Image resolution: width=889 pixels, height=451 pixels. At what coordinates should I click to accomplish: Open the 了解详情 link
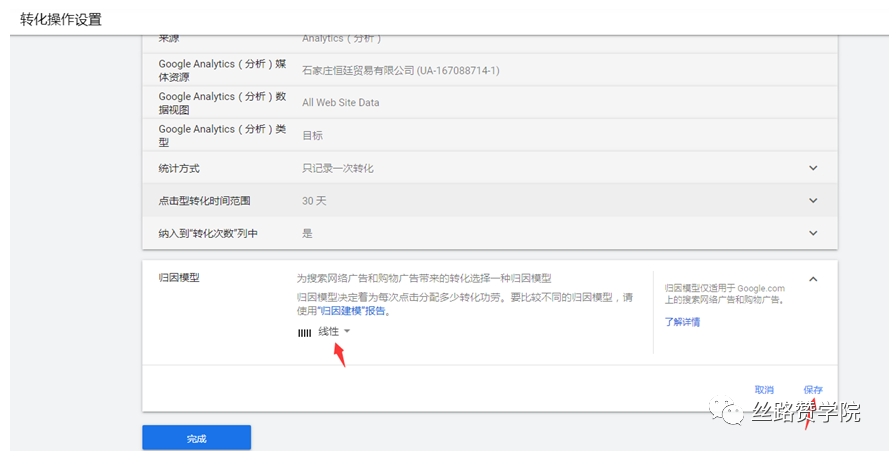(682, 322)
